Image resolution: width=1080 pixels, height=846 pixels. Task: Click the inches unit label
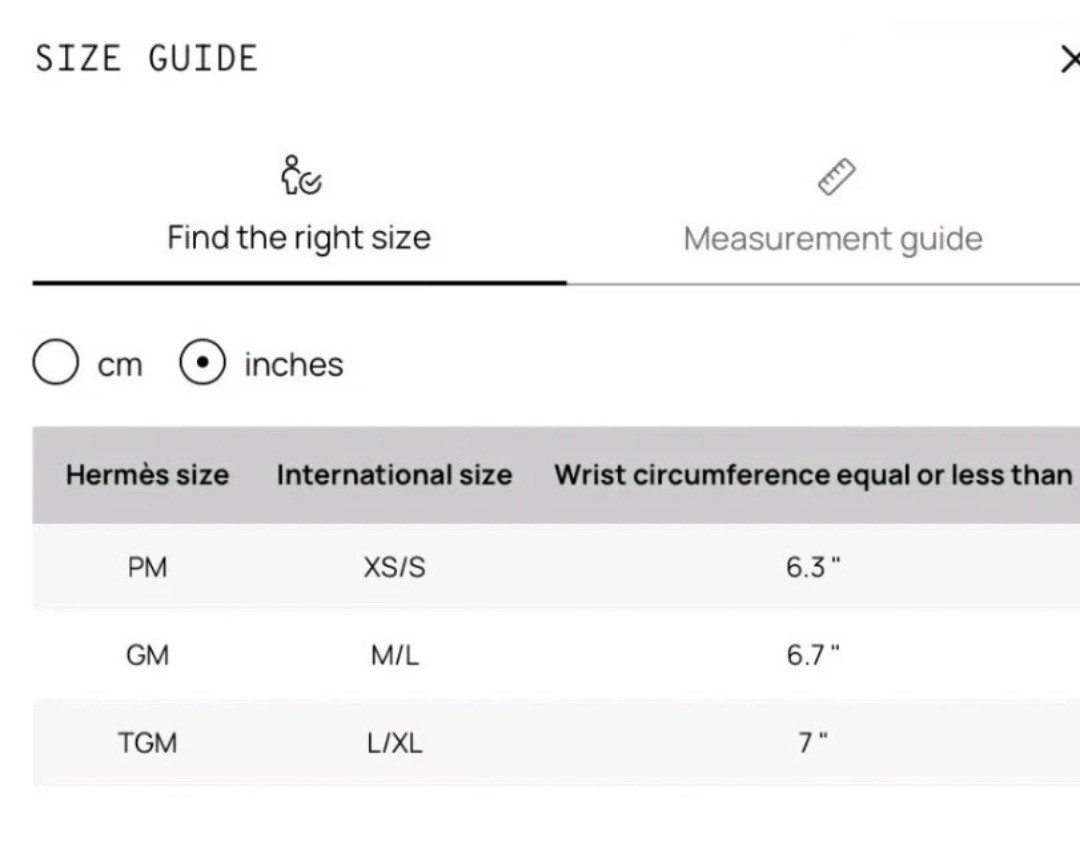[x=293, y=364]
